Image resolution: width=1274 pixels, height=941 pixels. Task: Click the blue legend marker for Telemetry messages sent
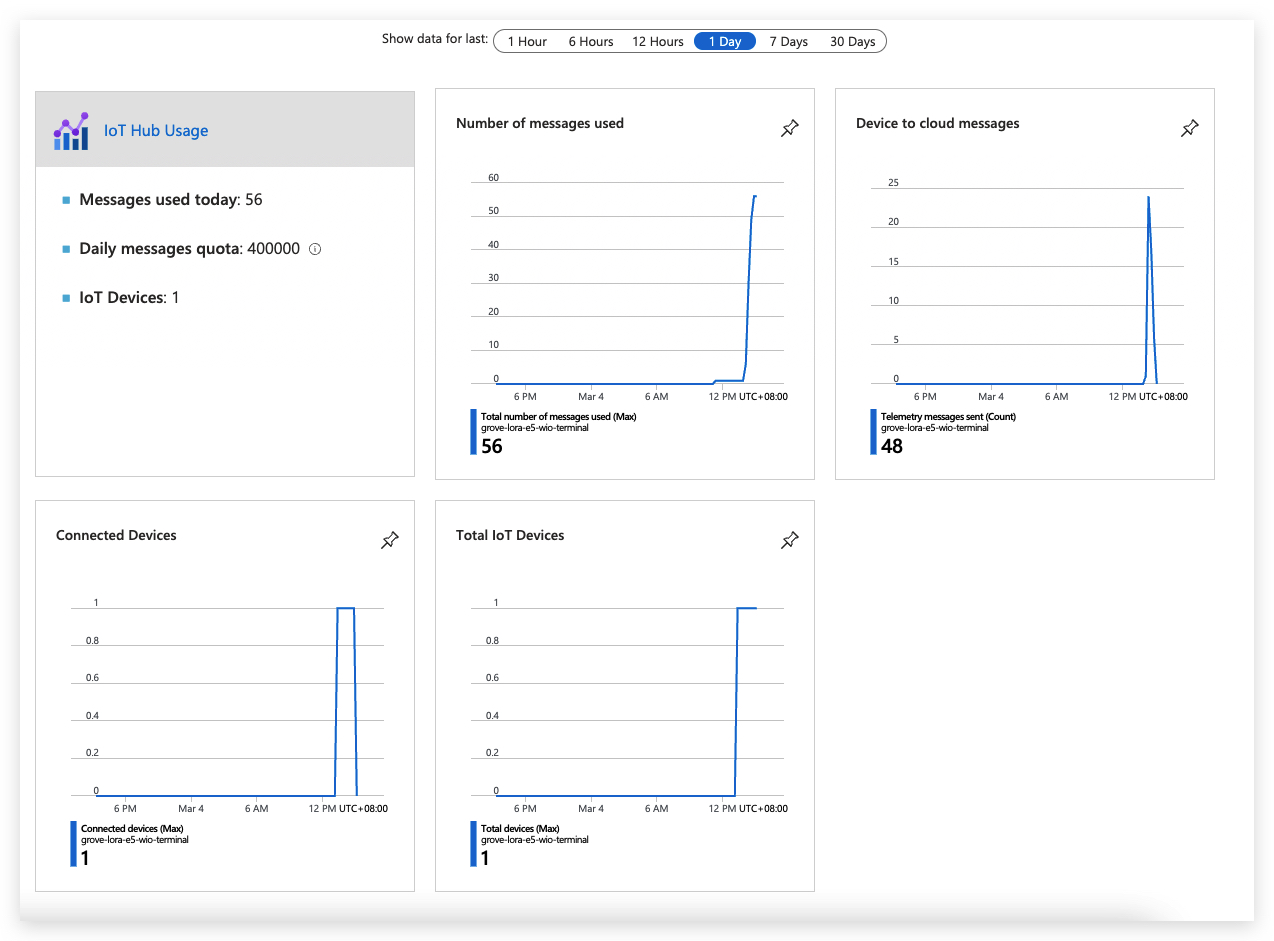coord(871,431)
